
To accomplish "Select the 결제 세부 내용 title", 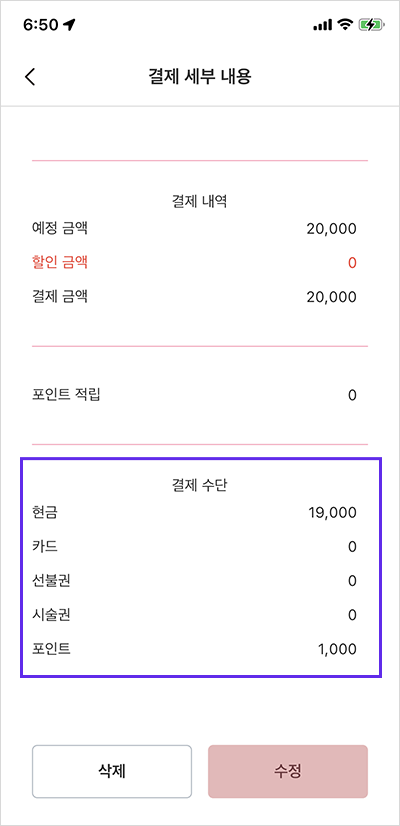I will click(x=200, y=76).
